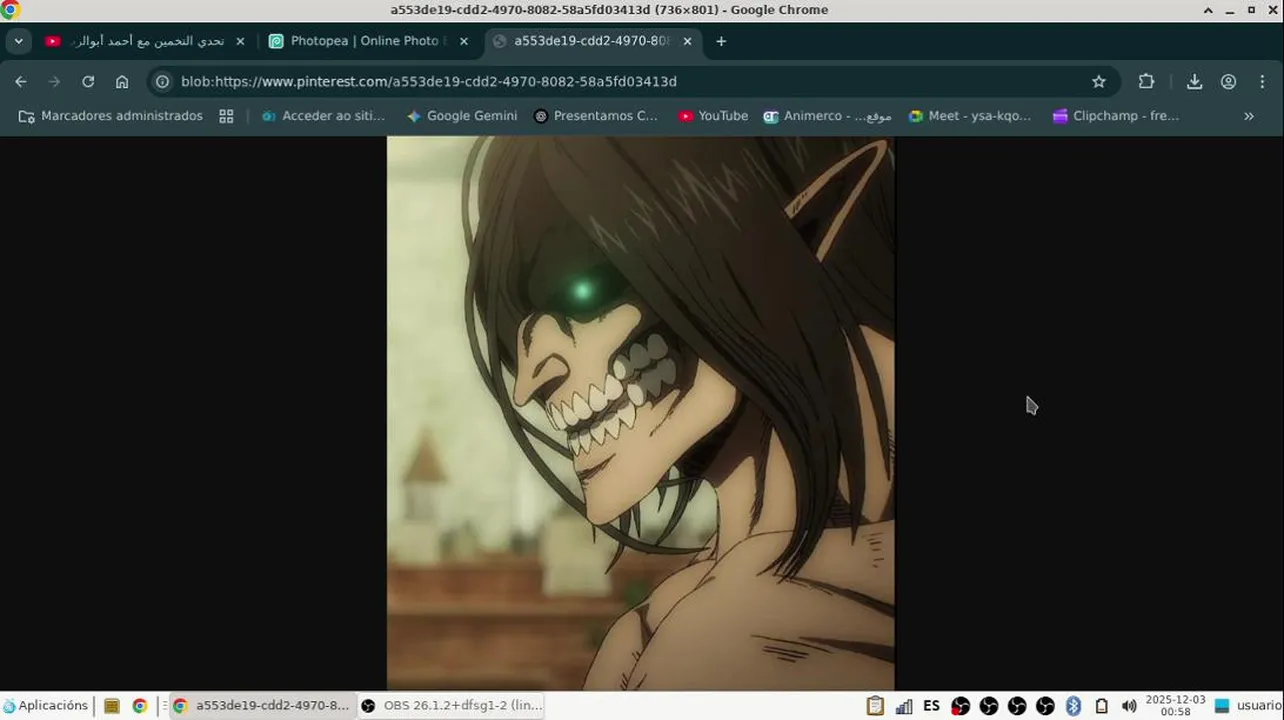The width and height of the screenshot is (1284, 720).
Task: Close the Photopea tab
Action: coord(463,41)
